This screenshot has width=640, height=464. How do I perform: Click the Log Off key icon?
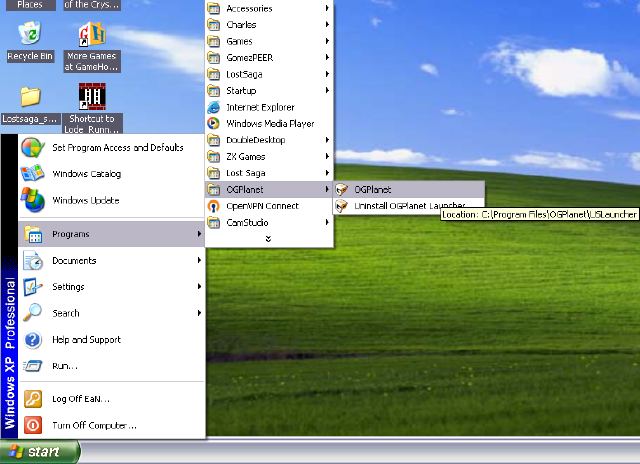33,399
